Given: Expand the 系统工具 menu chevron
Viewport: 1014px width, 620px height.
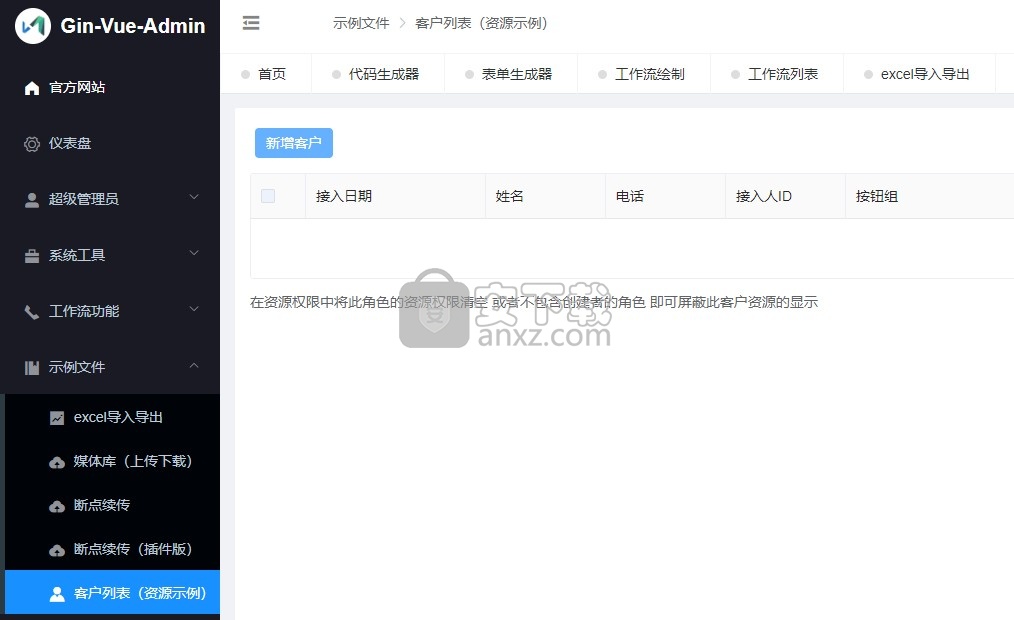Looking at the screenshot, I should pos(194,254).
